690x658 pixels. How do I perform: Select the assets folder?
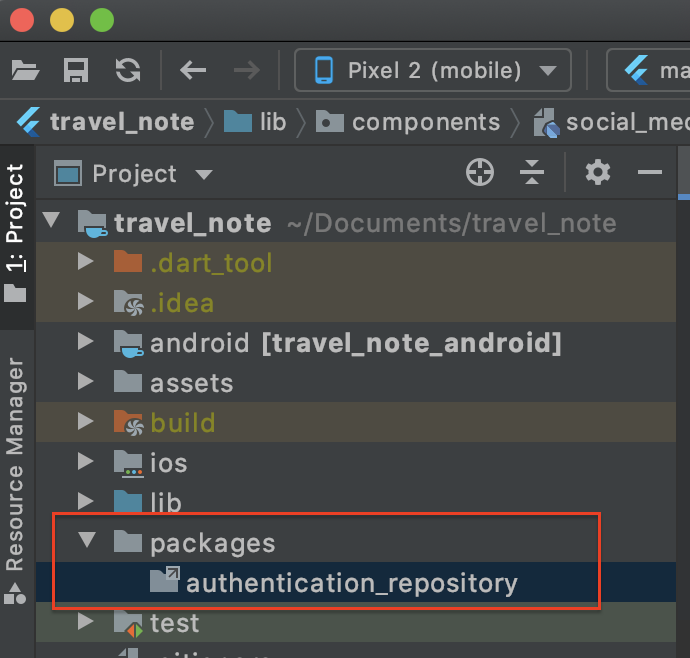(356, 382)
